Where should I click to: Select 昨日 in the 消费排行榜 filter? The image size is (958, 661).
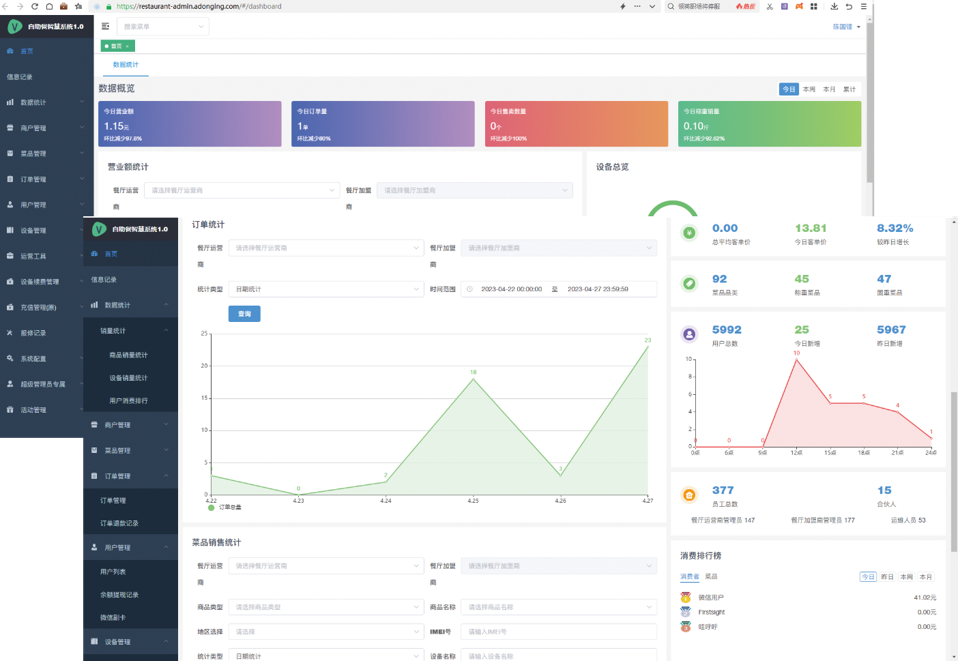pyautogui.click(x=887, y=577)
